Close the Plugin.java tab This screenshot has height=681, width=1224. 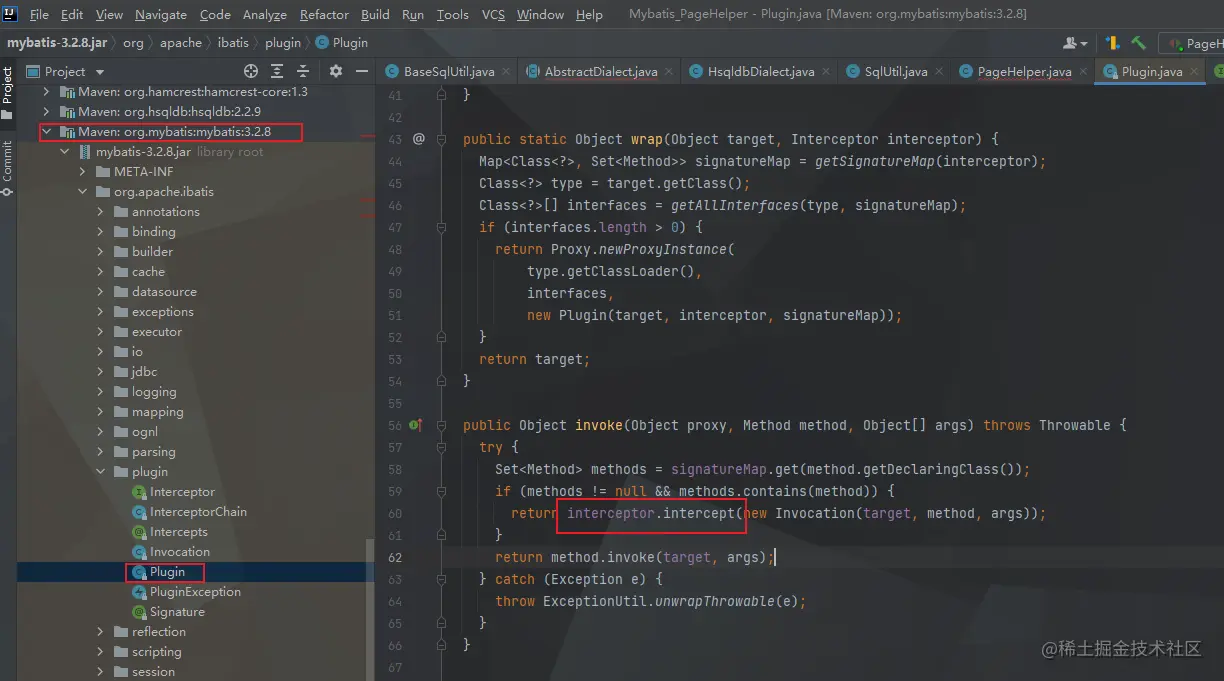(x=1194, y=72)
